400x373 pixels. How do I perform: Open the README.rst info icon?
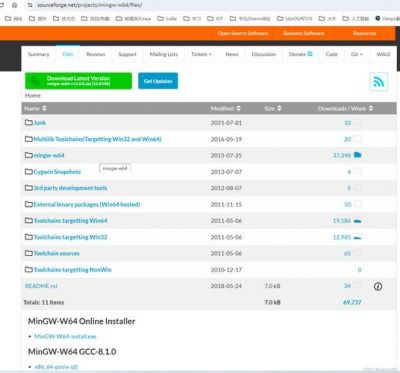378,286
